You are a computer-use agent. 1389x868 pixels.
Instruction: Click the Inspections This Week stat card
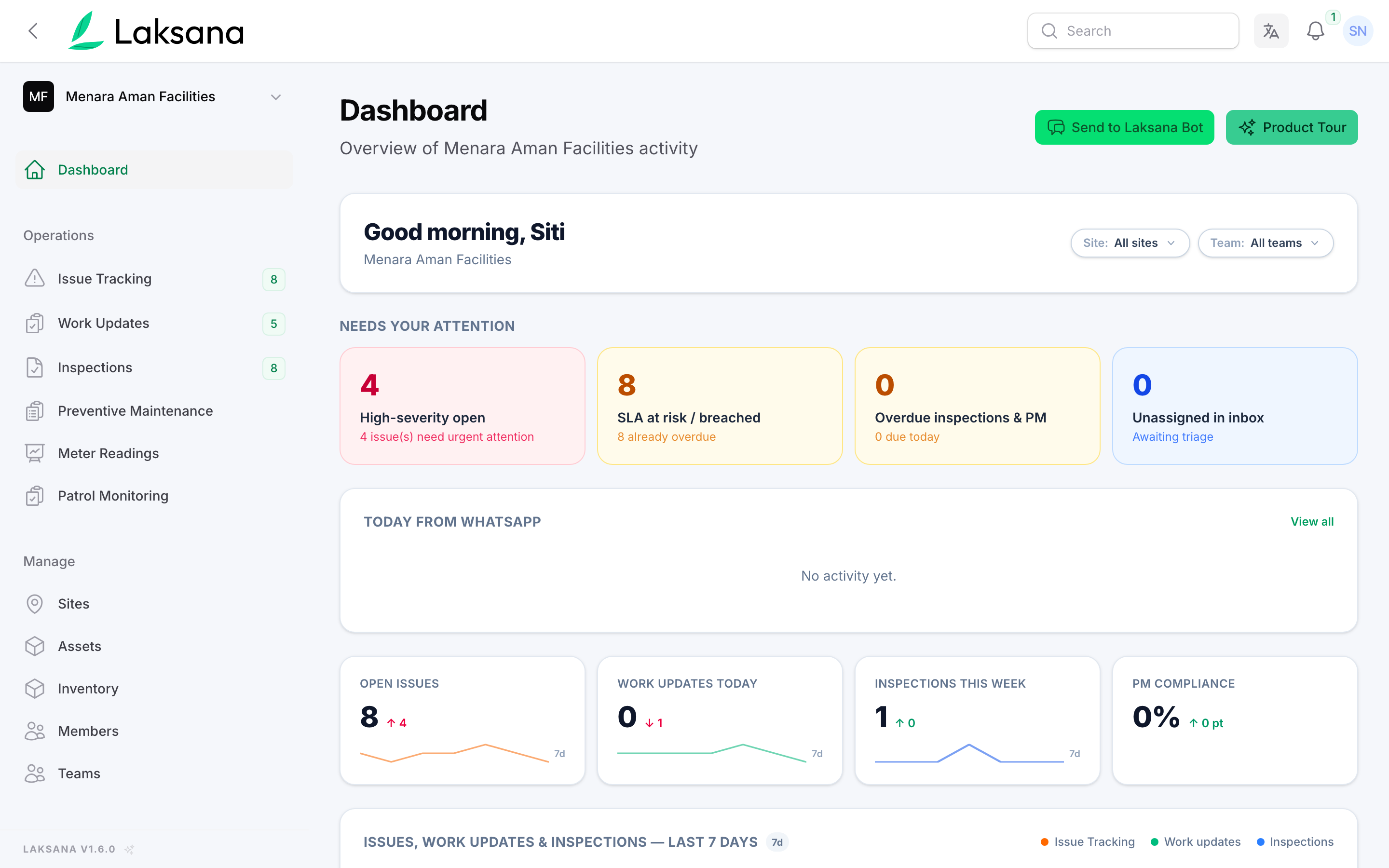[x=977, y=720]
